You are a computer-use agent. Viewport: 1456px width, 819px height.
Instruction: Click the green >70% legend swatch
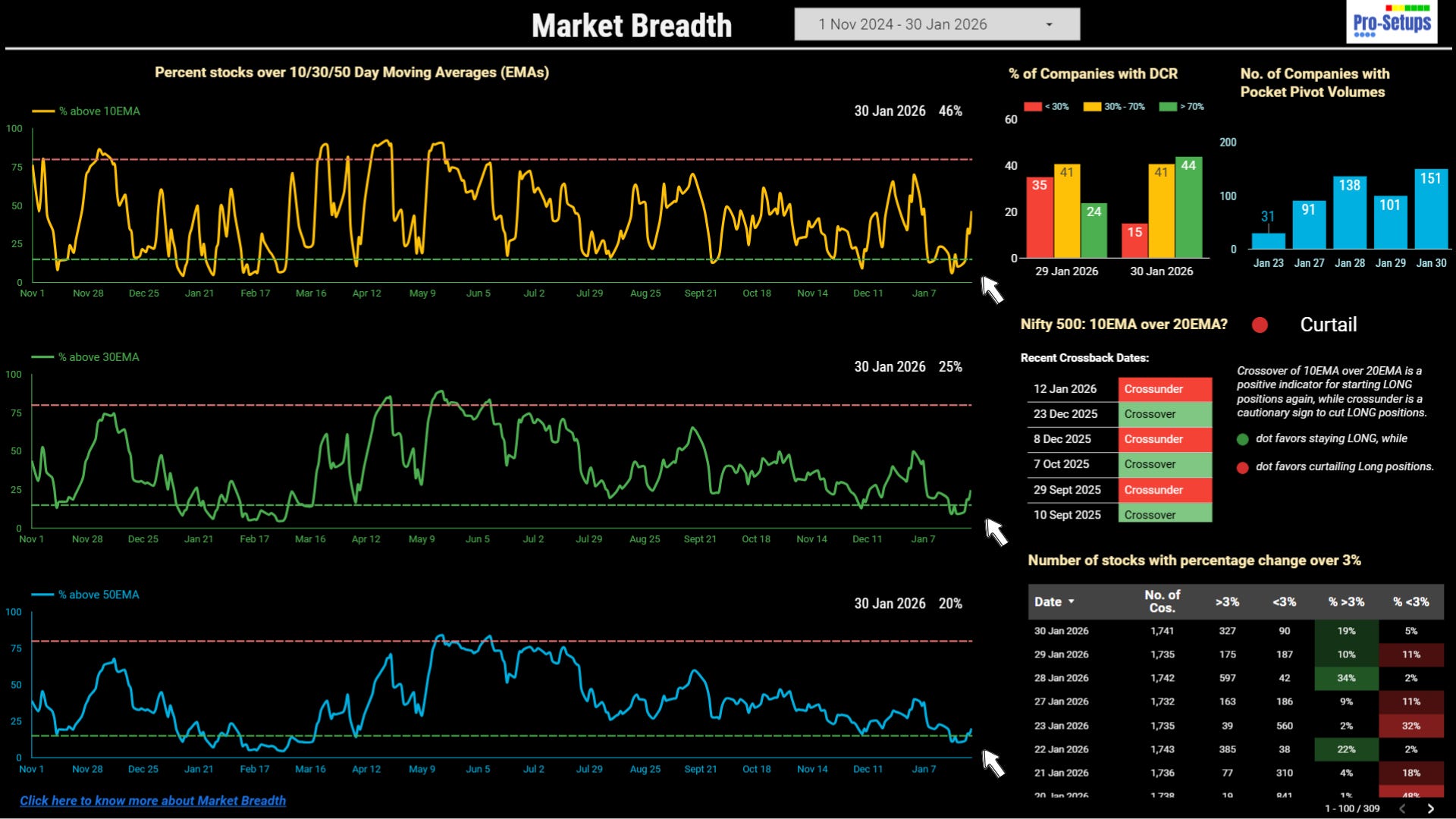(x=1167, y=107)
